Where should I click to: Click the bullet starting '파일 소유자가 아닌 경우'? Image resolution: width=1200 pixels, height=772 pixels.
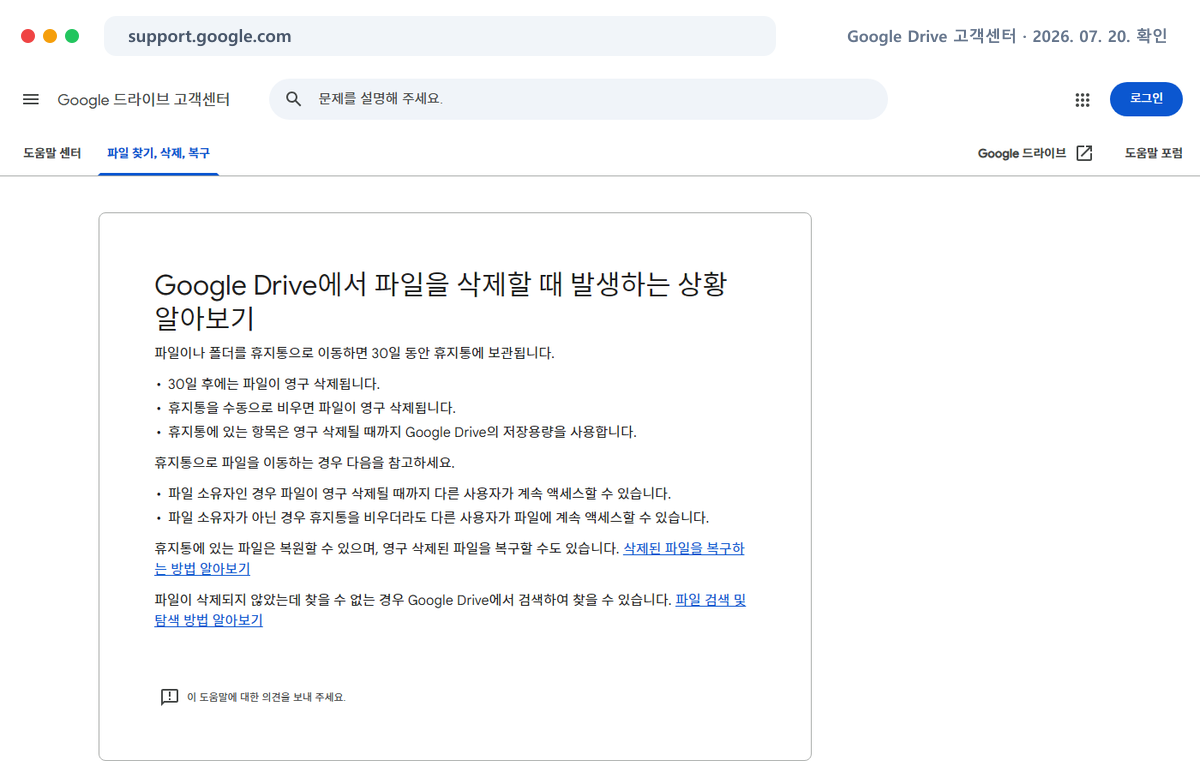(438, 517)
